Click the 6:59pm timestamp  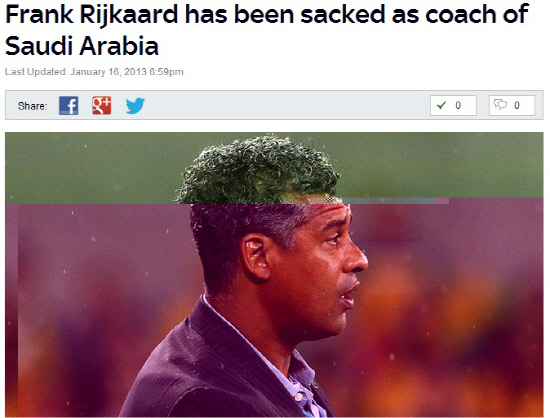click(x=166, y=72)
